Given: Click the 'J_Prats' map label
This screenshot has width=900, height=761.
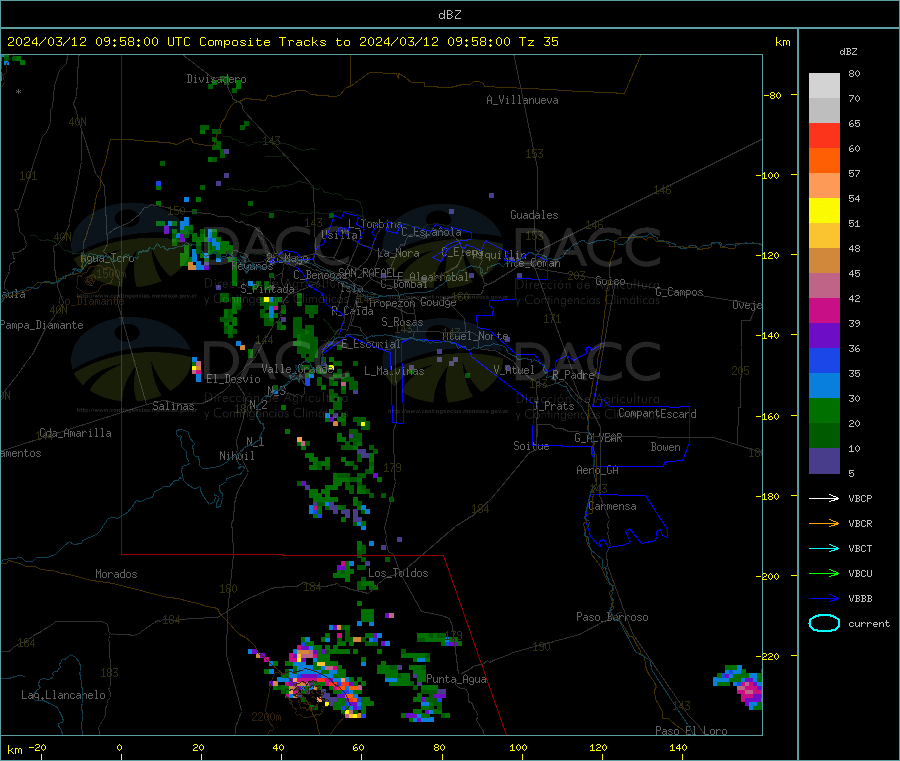Looking at the screenshot, I should [x=553, y=406].
